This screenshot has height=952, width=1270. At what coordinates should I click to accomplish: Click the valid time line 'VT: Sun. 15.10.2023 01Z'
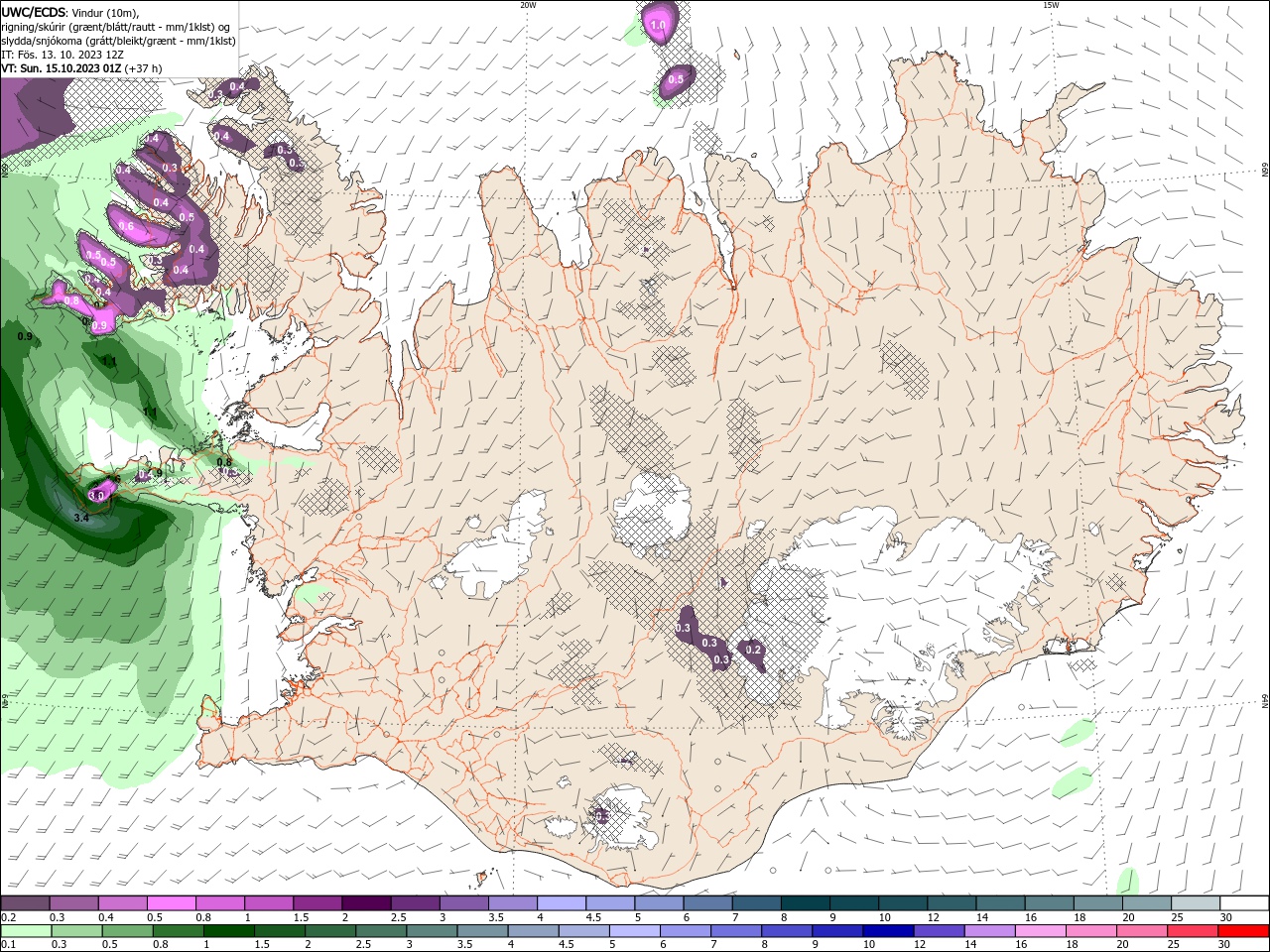pyautogui.click(x=61, y=68)
